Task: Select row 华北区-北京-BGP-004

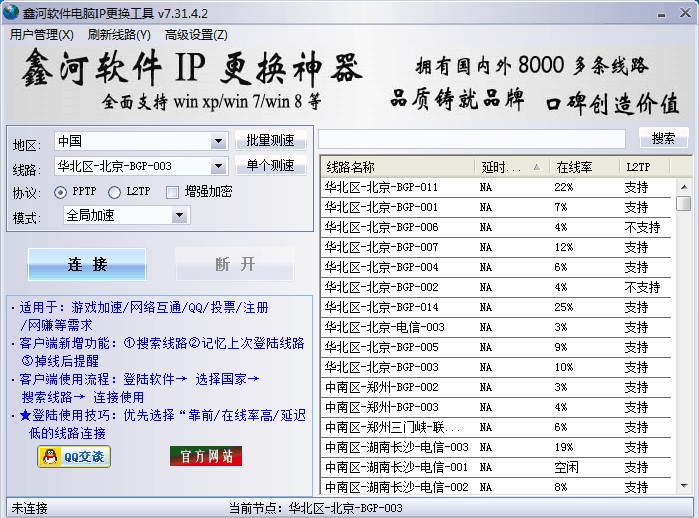Action: (x=496, y=267)
